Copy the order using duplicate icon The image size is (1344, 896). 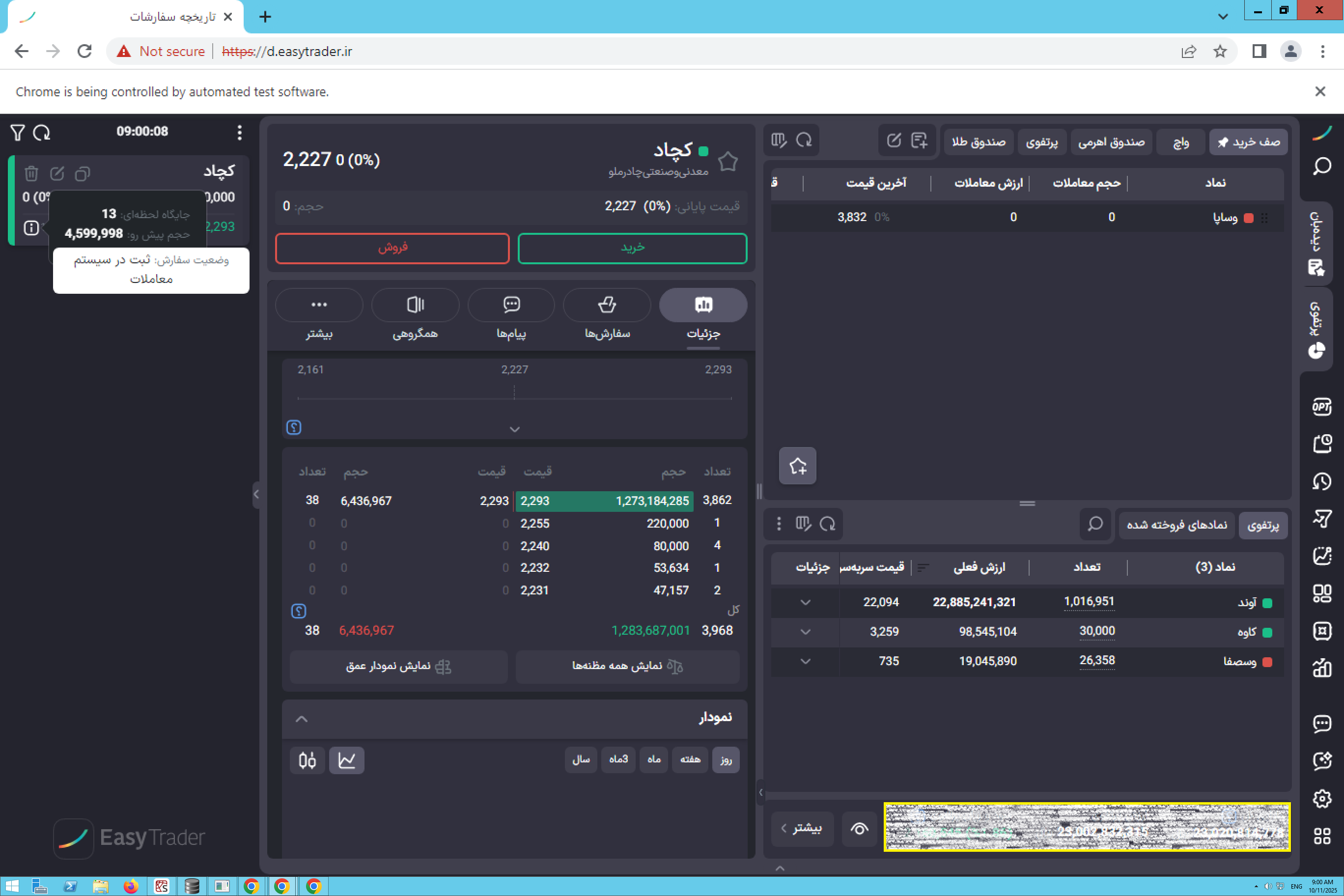(x=83, y=173)
